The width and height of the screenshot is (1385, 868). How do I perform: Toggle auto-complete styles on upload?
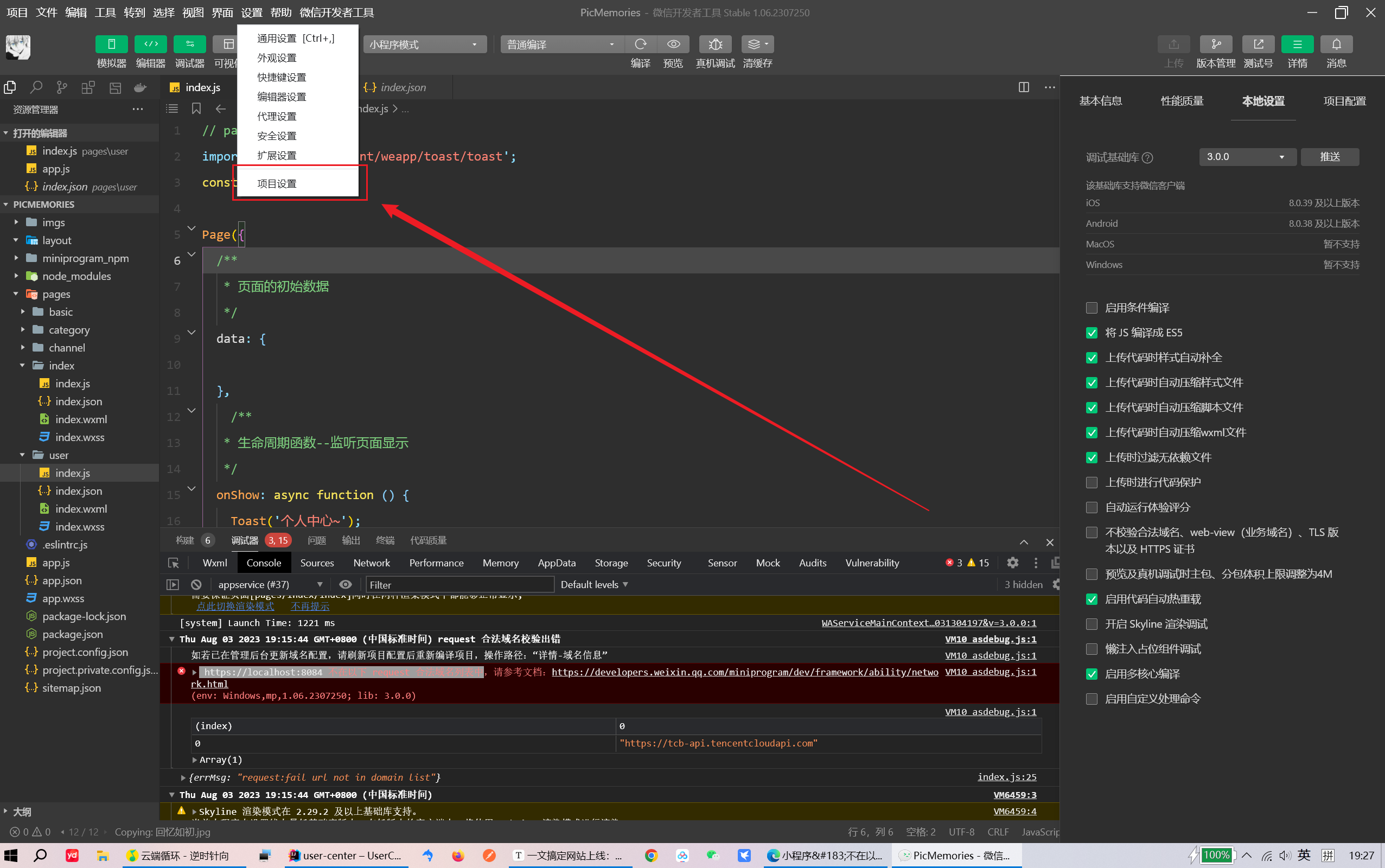[1092, 358]
